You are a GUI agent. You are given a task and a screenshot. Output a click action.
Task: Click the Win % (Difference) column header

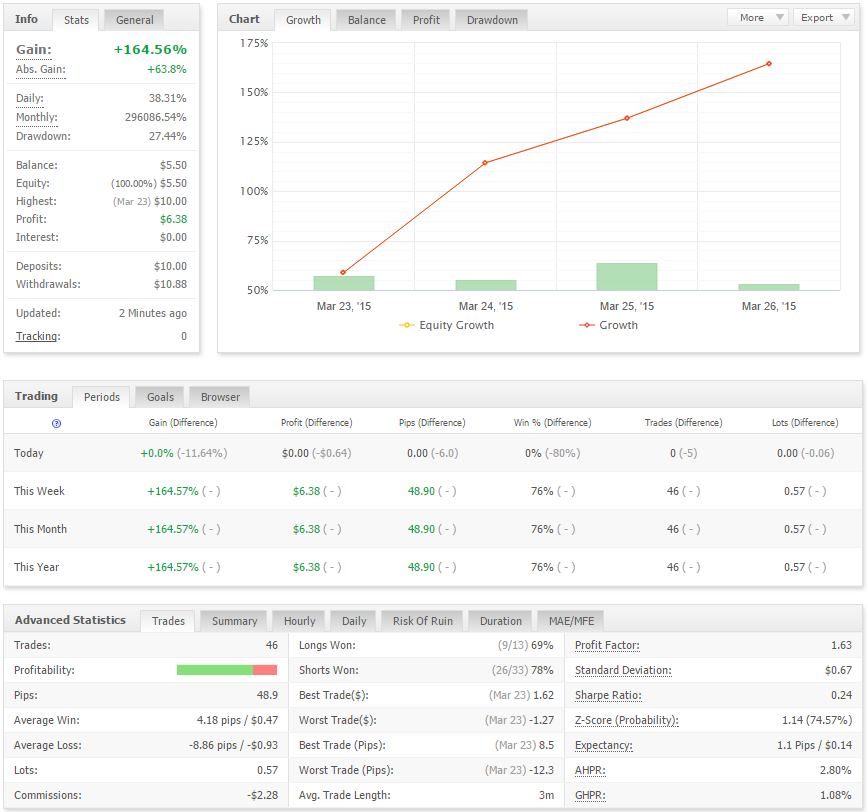point(552,423)
